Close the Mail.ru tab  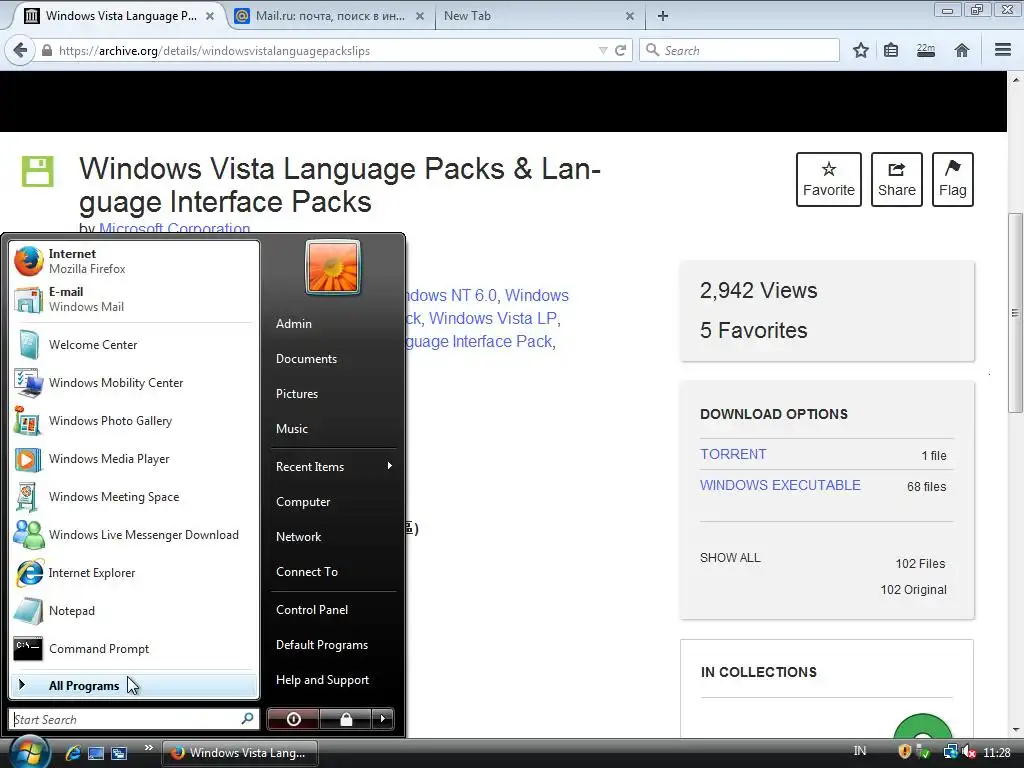pyautogui.click(x=420, y=16)
